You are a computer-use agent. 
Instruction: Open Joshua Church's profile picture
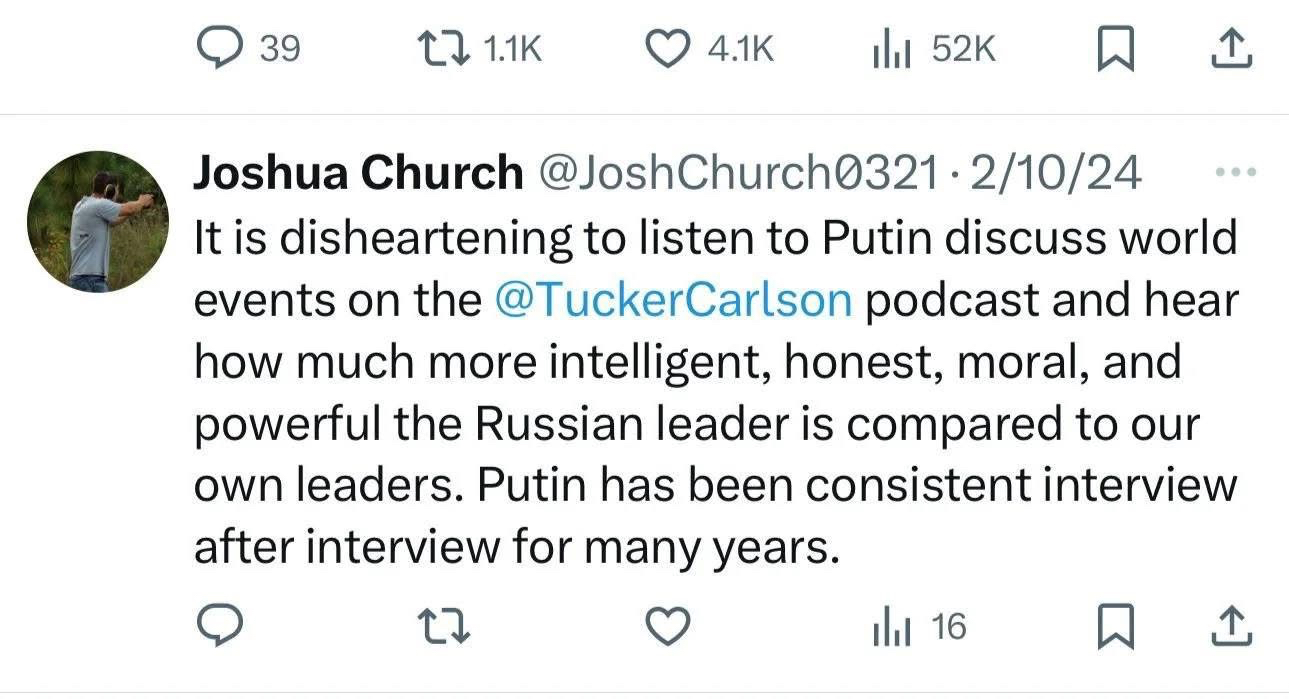[98, 221]
